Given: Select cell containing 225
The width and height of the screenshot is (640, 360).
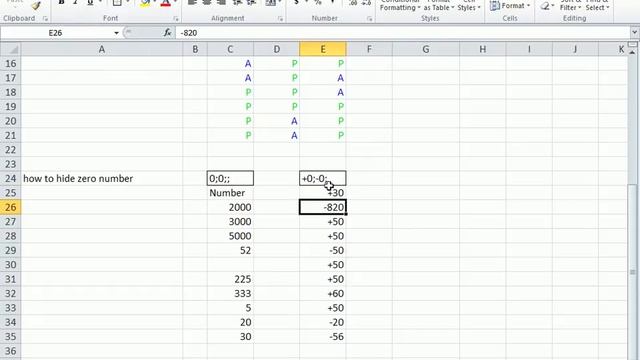Looking at the screenshot, I should pyautogui.click(x=230, y=279).
